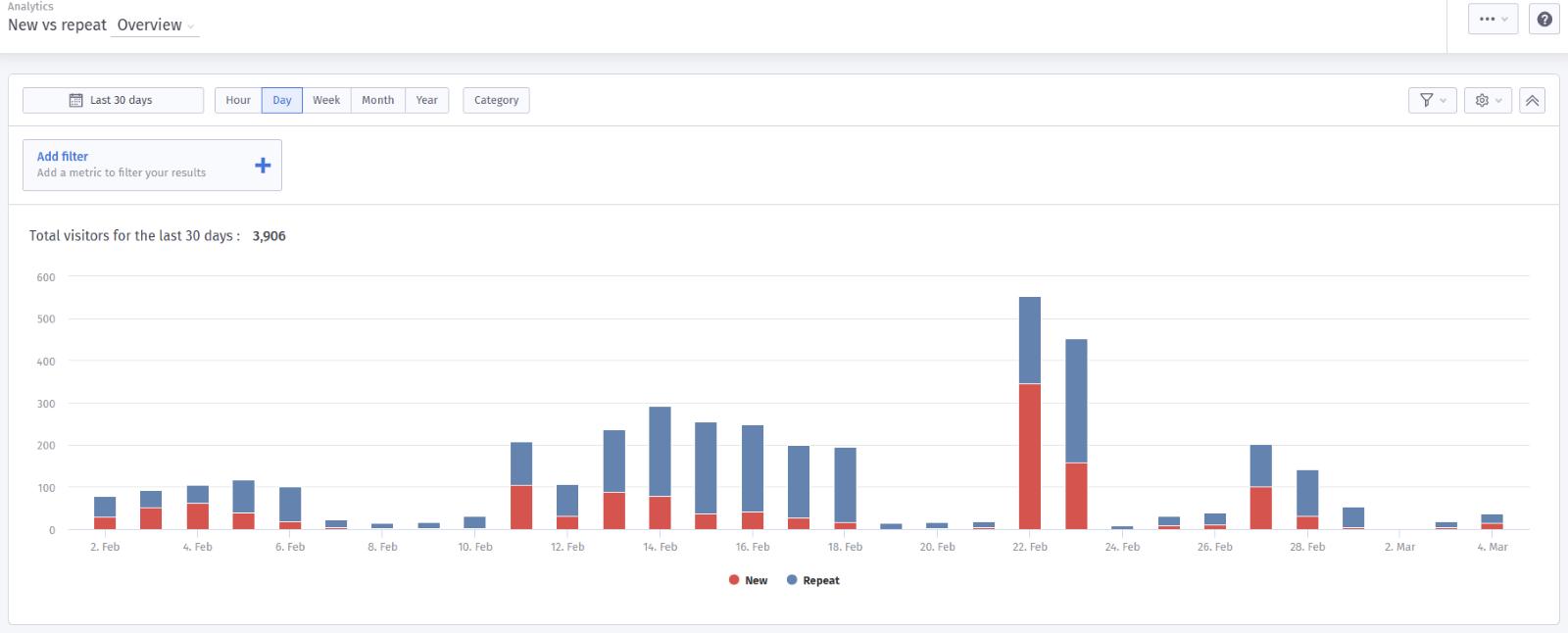Viewport: 1568px width, 633px height.
Task: Click the New vs repeat title
Action: coord(57,25)
